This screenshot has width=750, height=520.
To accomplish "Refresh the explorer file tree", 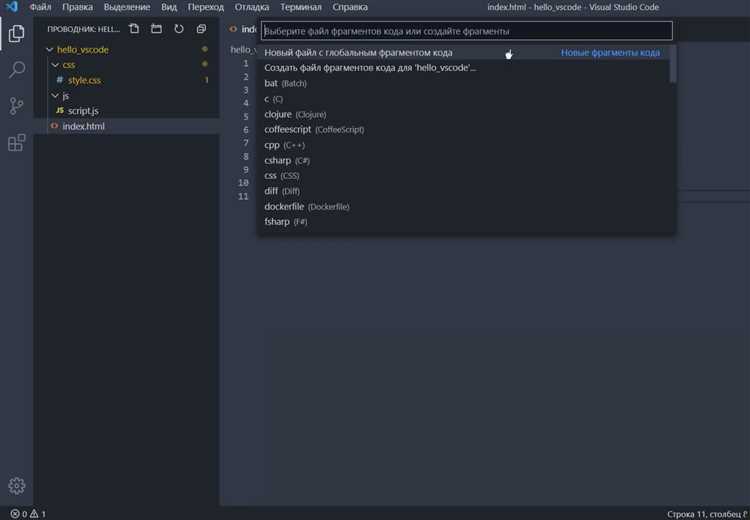I will (x=179, y=29).
